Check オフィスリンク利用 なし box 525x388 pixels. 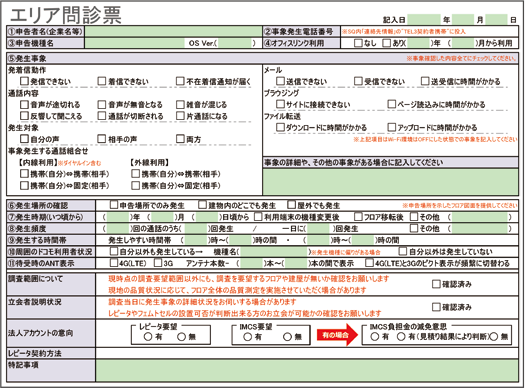(x=358, y=43)
